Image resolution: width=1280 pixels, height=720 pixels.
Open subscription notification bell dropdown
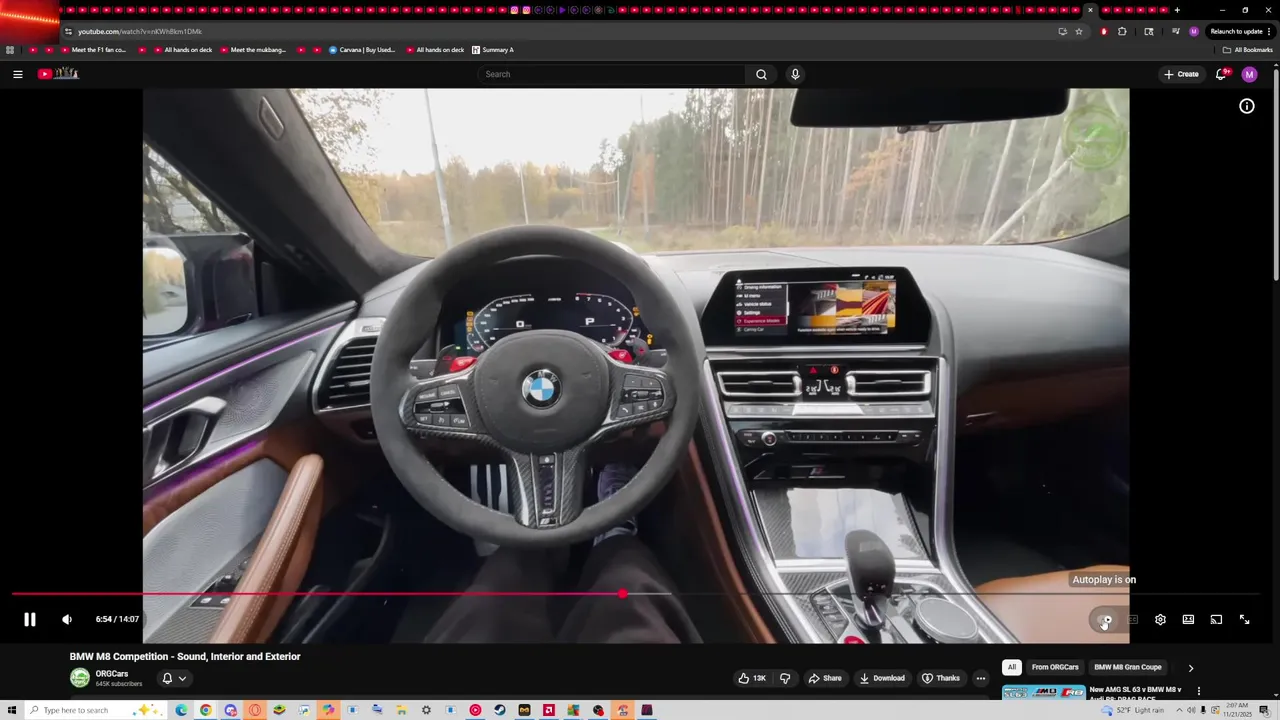click(174, 678)
